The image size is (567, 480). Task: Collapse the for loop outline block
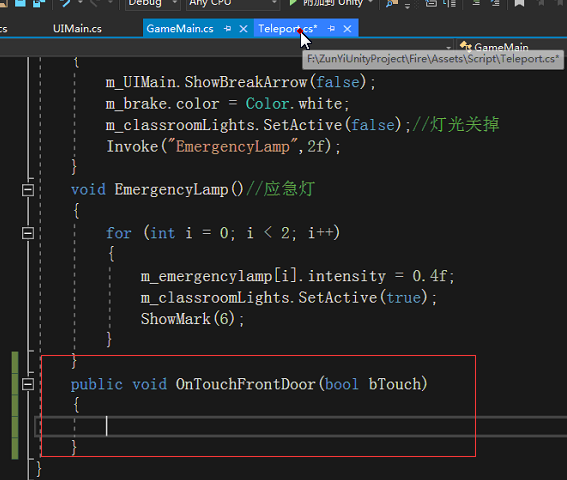28,233
